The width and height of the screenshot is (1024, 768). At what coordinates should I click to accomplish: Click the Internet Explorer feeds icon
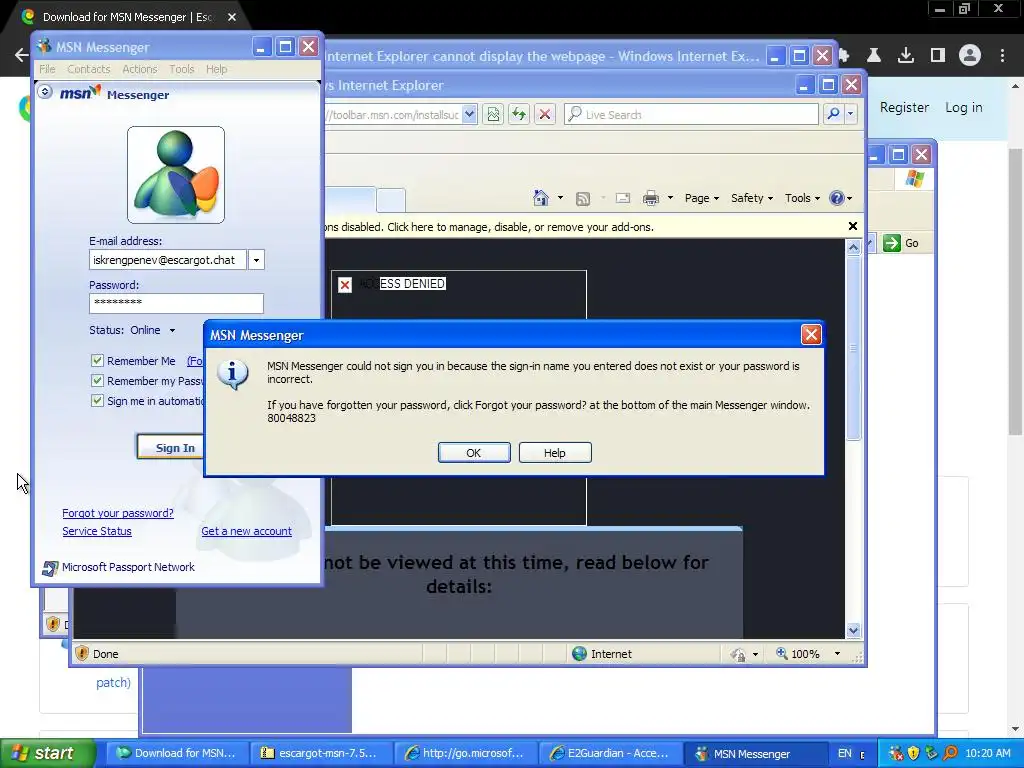[583, 199]
